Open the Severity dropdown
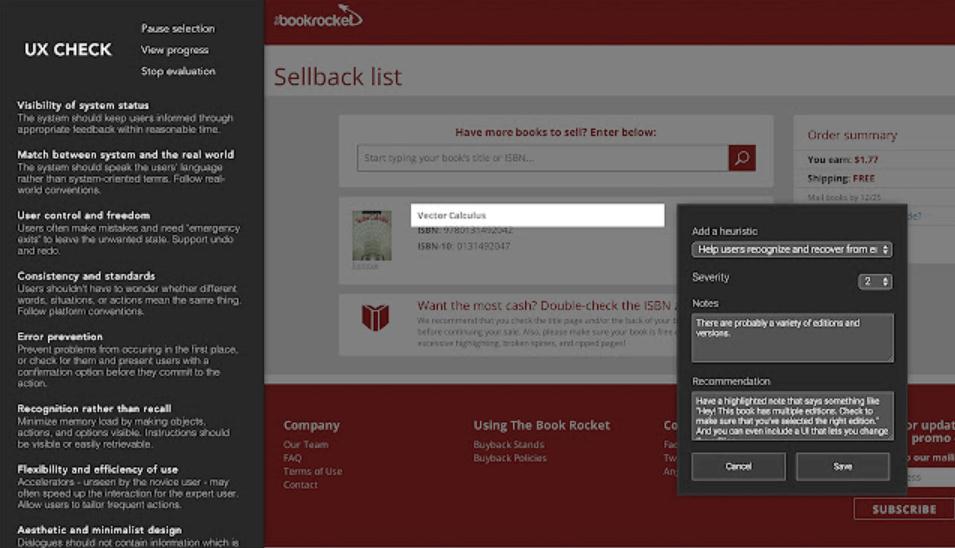The height and width of the screenshot is (548, 955). 875,281
